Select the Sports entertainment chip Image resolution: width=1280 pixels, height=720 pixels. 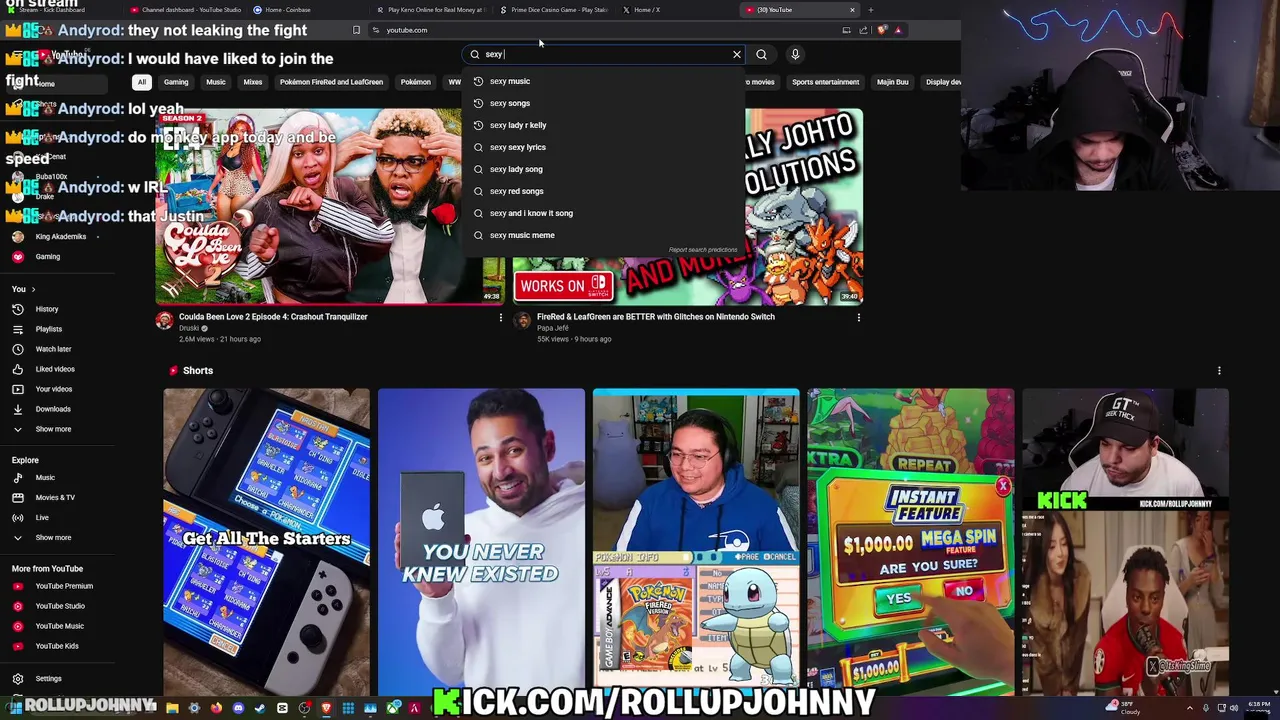(825, 82)
